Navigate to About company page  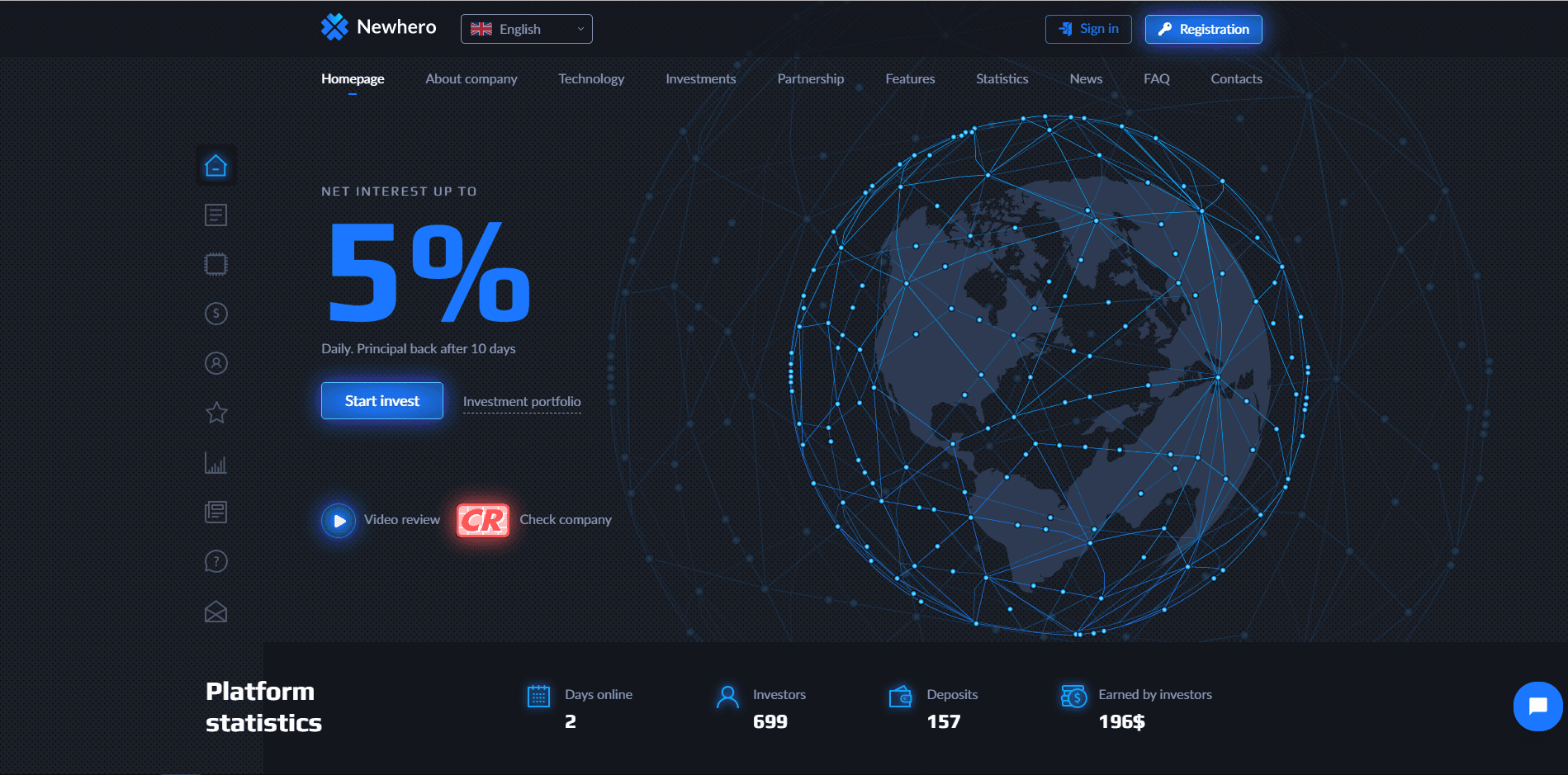[471, 78]
